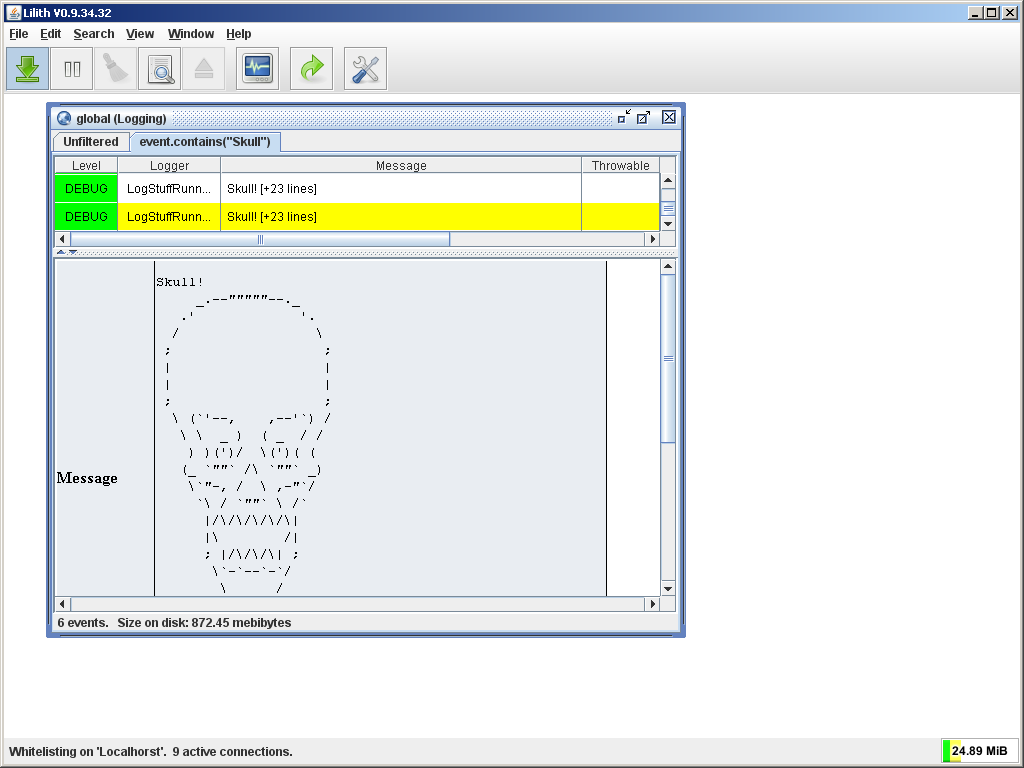Click the down arrow of the message scrollbar

pyautogui.click(x=667, y=588)
